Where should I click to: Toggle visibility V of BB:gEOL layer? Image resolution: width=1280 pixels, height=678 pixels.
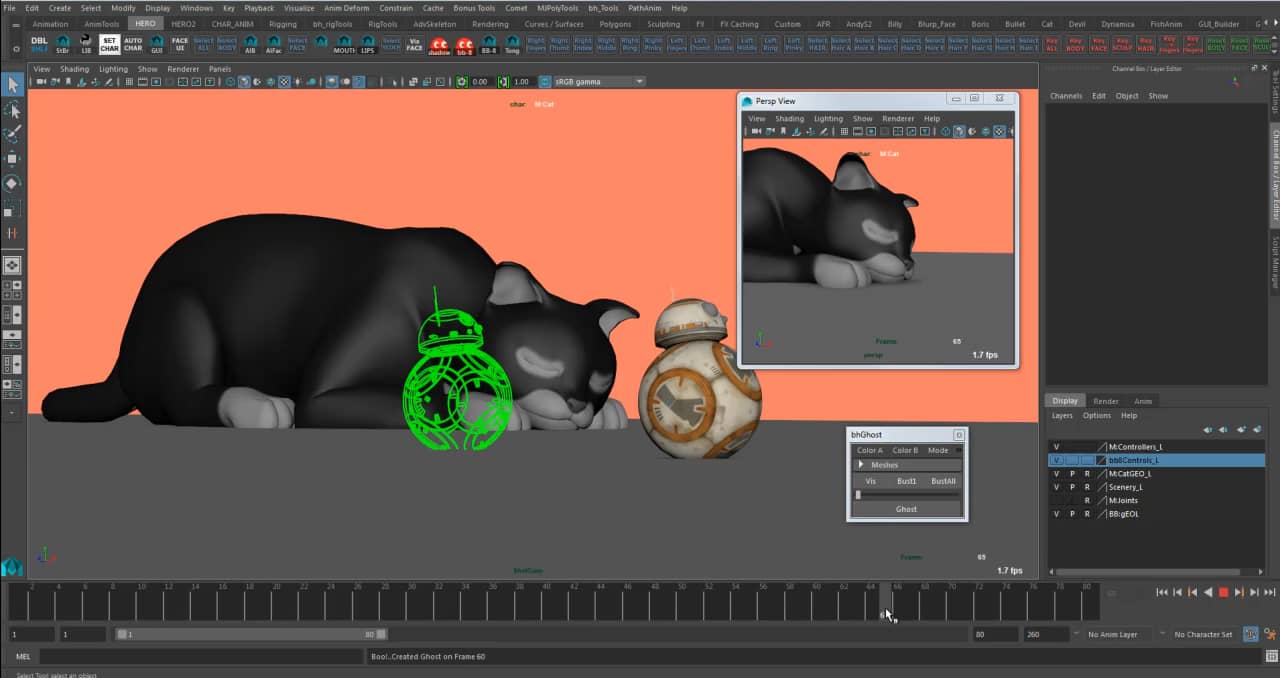click(x=1056, y=514)
